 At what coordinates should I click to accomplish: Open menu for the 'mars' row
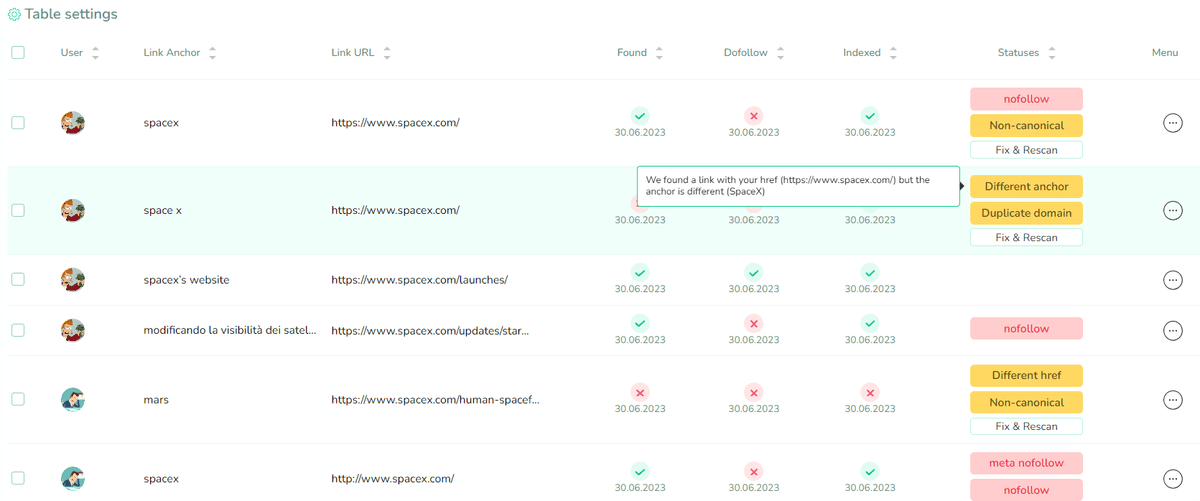(x=1173, y=400)
